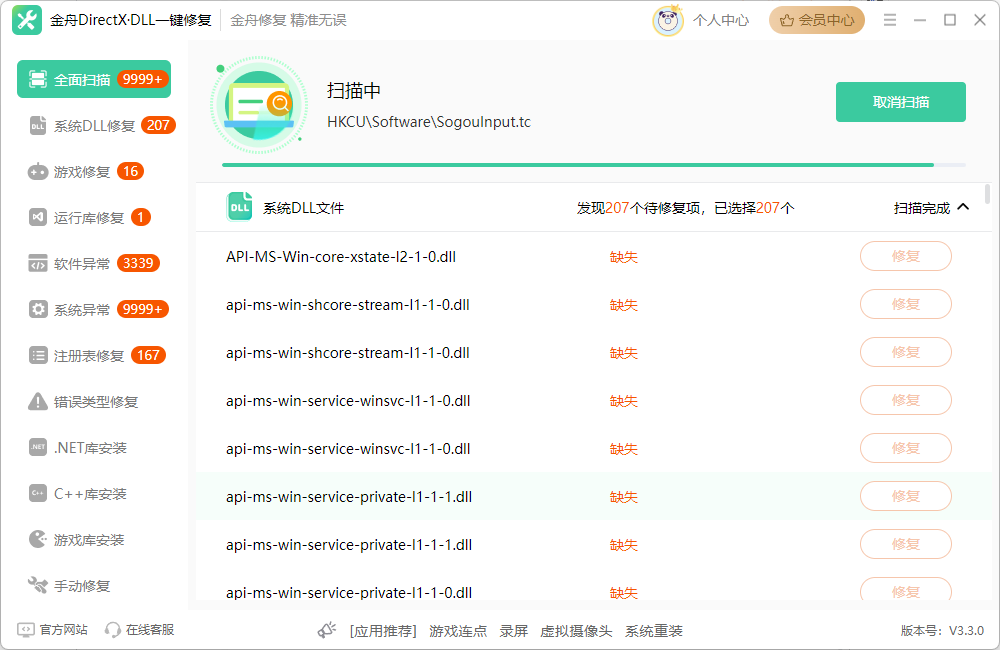This screenshot has width=1000, height=650.
Task: Open 官方网站 link
Action: (63, 630)
